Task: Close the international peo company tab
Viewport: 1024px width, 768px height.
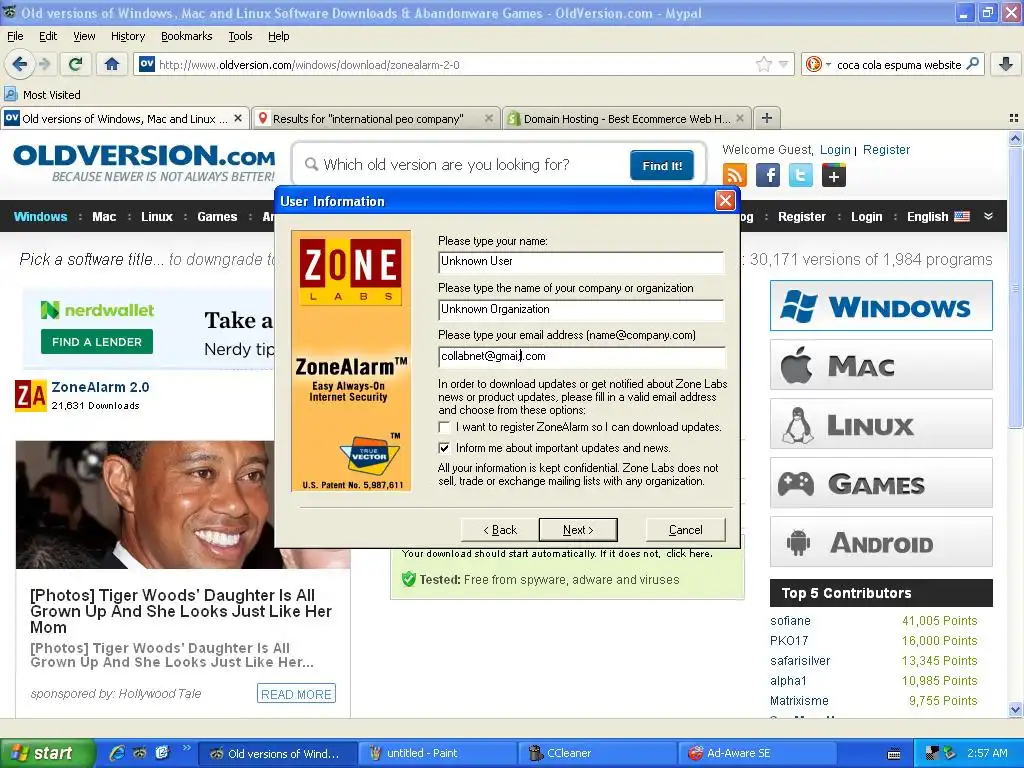Action: click(488, 118)
